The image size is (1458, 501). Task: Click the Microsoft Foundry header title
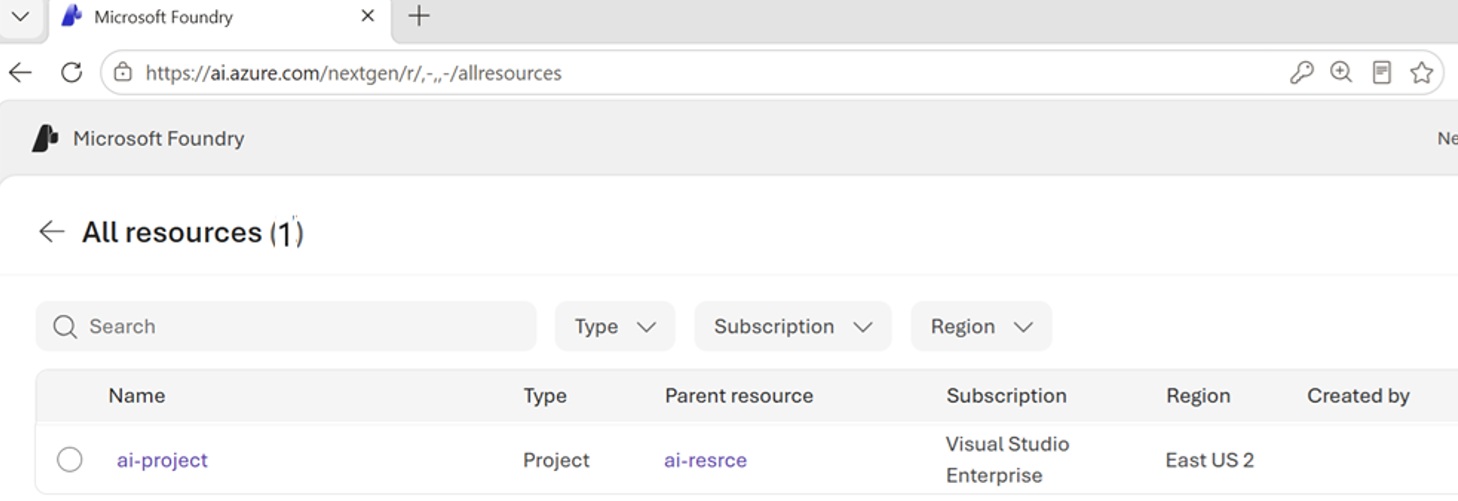click(x=159, y=138)
